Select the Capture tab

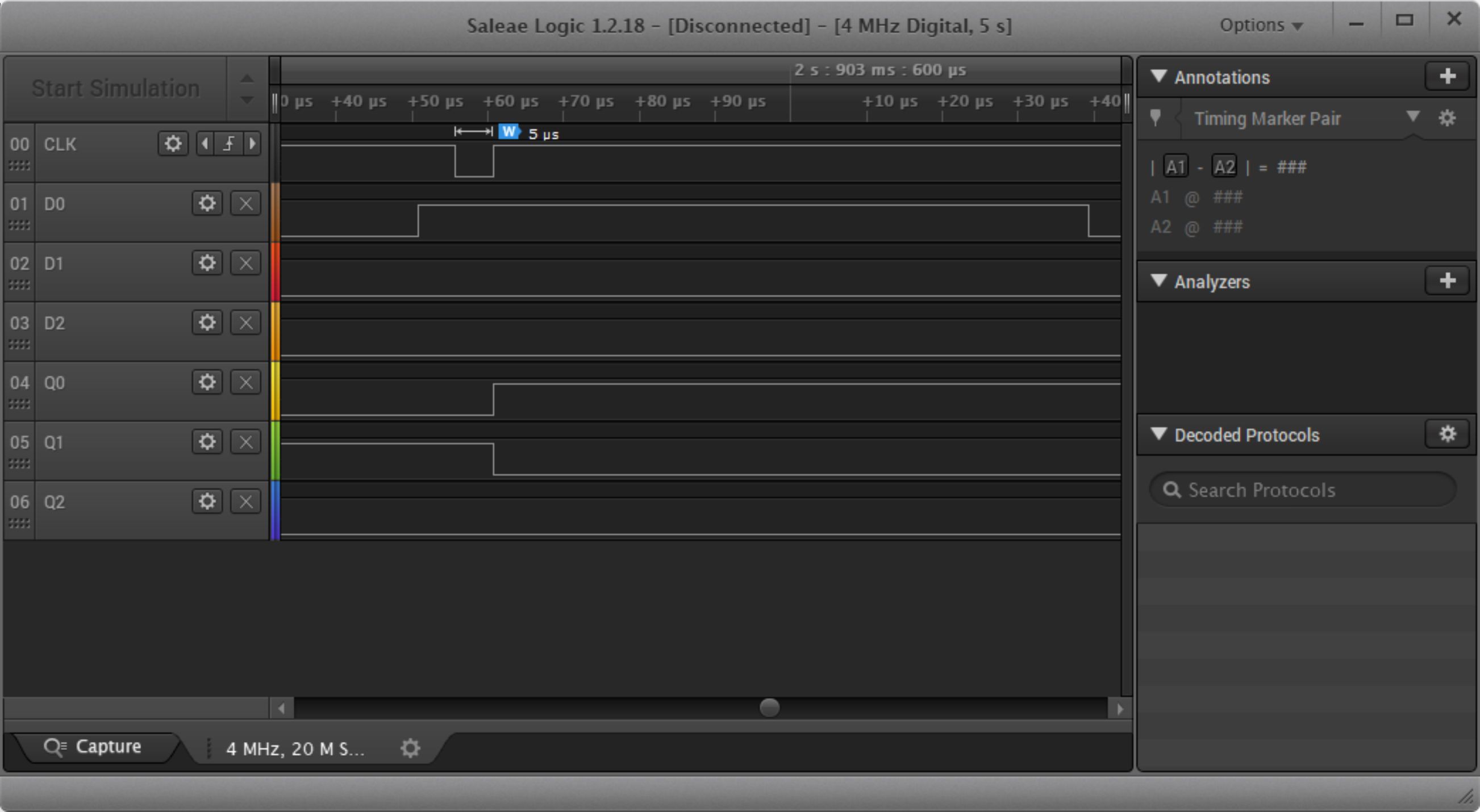click(95, 747)
